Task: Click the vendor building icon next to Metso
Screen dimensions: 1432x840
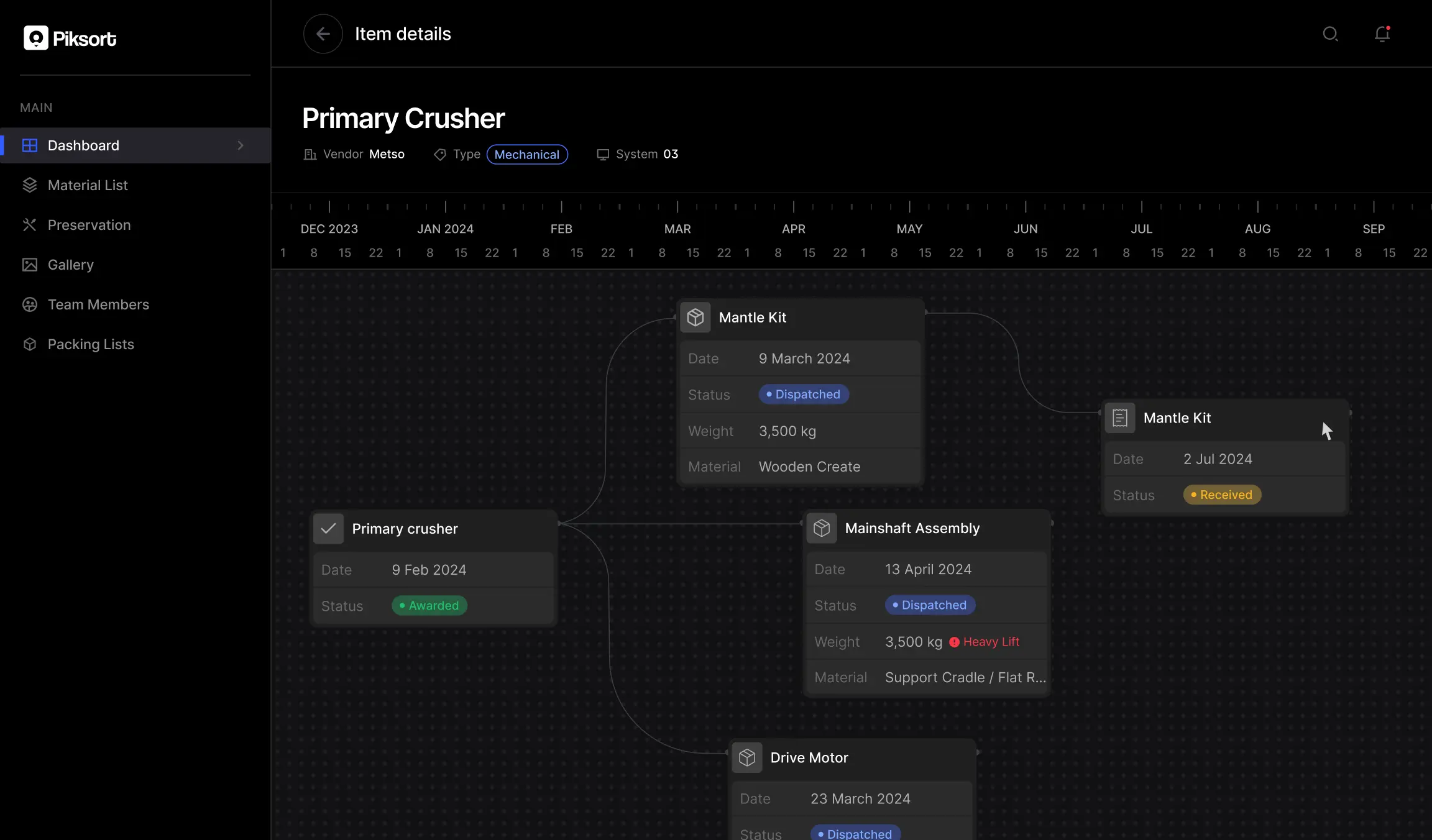Action: tap(310, 154)
